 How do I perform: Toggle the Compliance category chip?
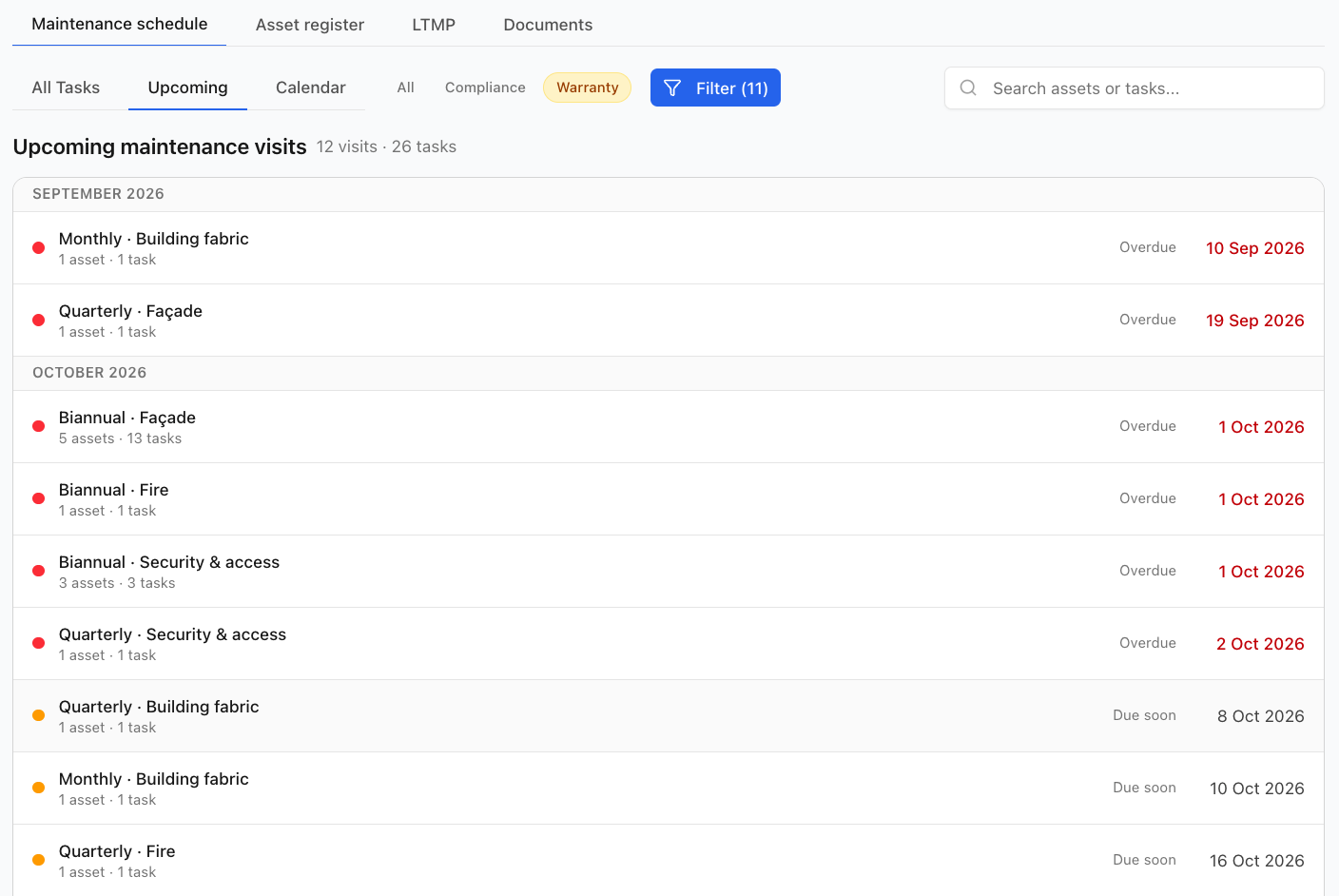(x=485, y=88)
